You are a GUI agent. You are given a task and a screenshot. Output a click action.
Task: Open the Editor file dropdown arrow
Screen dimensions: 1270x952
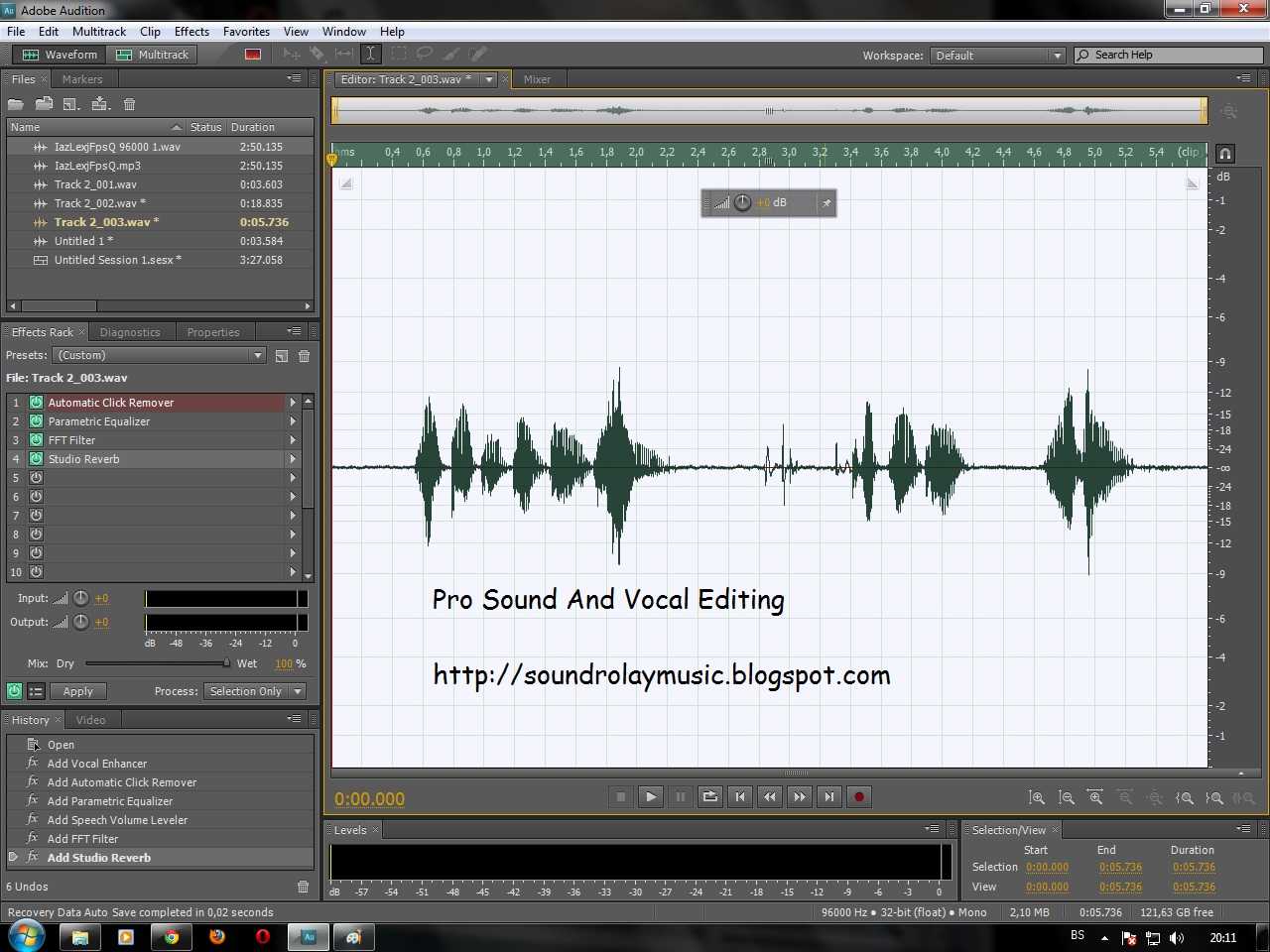point(489,79)
